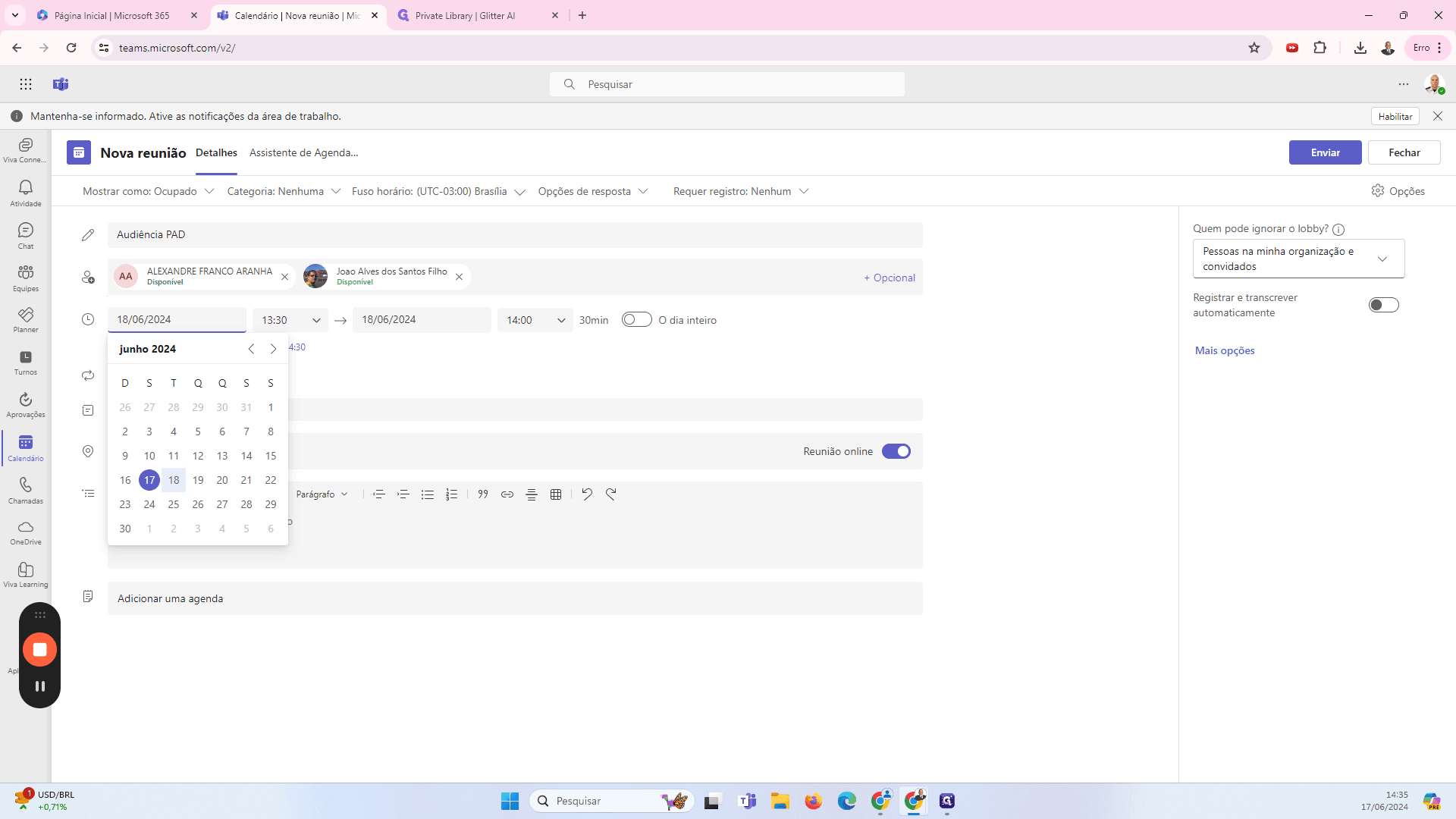Click the increase indent icon in editor toolbar
Image resolution: width=1456 pixels, height=819 pixels.
(403, 494)
